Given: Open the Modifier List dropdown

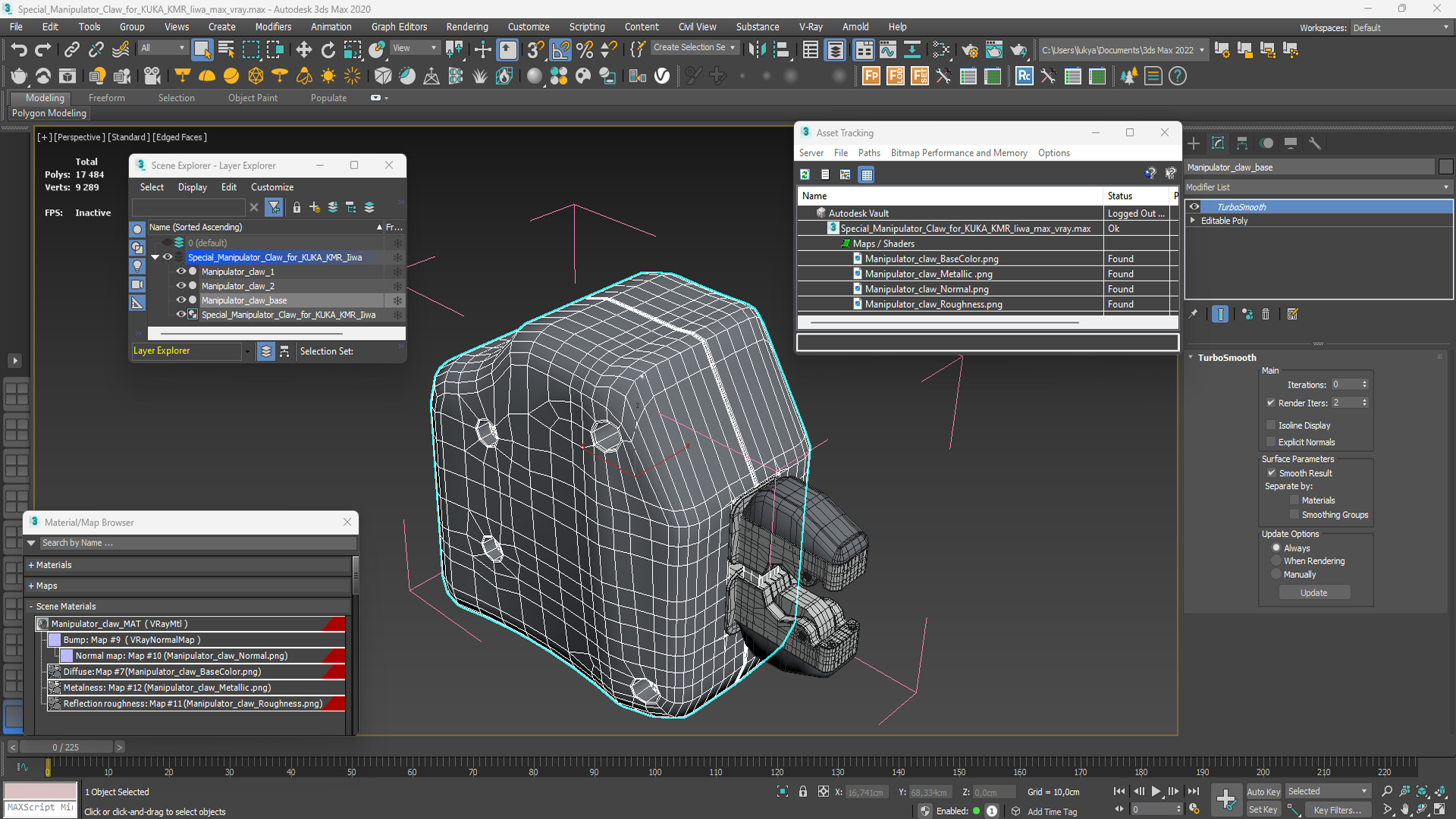Looking at the screenshot, I should (x=1318, y=187).
